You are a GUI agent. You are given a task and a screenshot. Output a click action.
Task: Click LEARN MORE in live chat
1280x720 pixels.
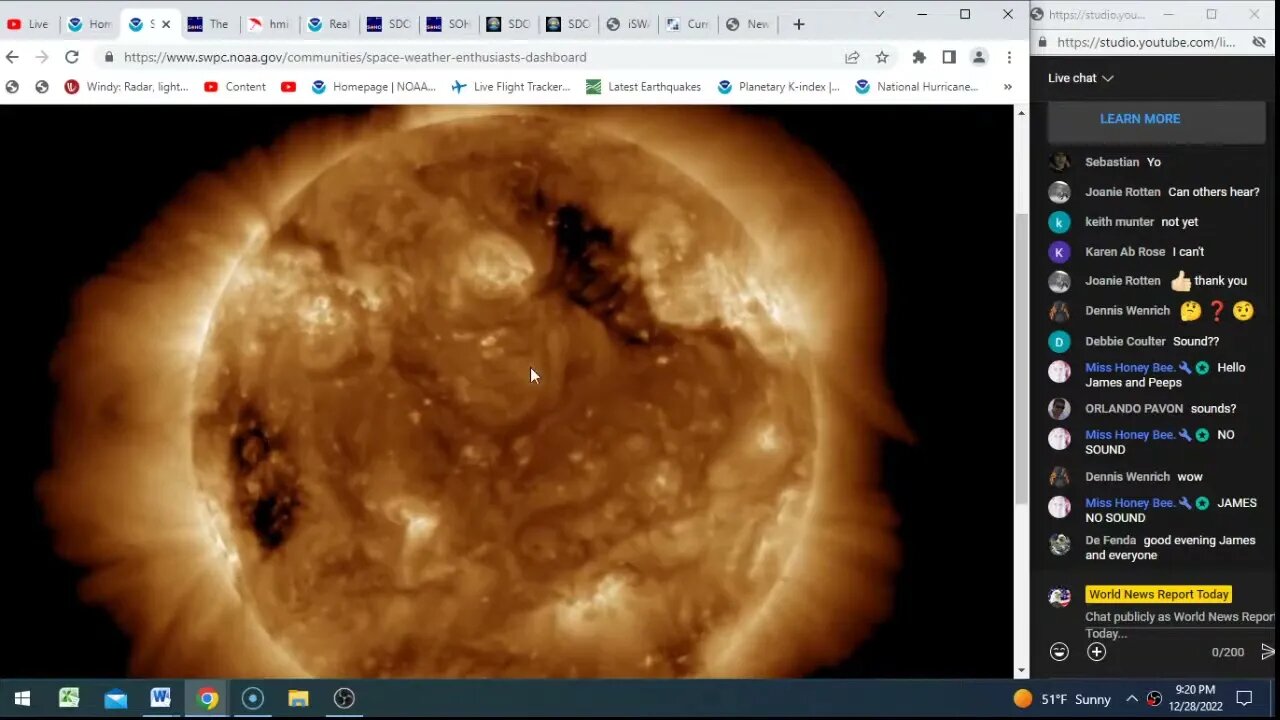[x=1140, y=119]
